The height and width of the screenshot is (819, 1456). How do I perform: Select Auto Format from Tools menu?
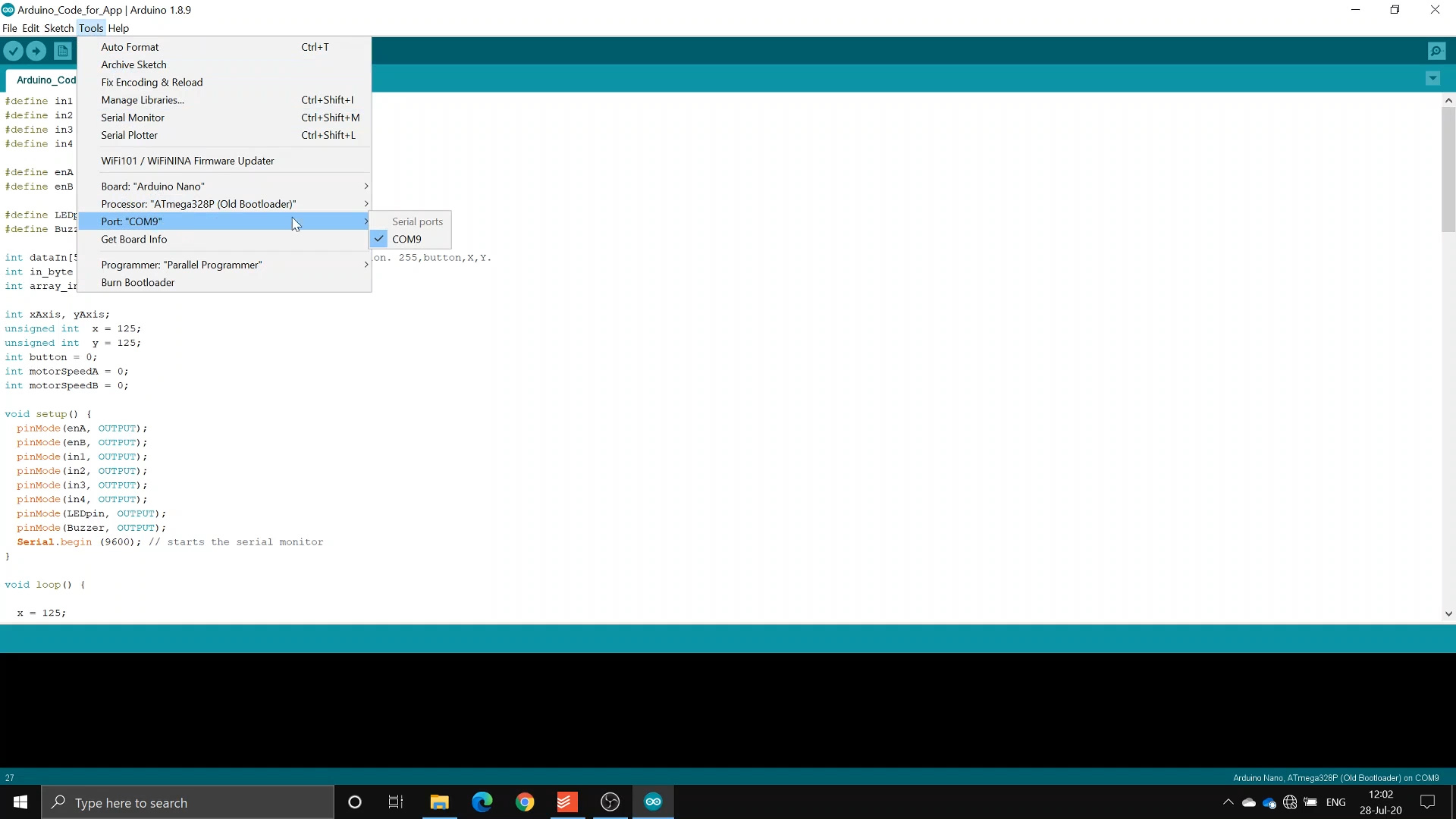coord(130,47)
